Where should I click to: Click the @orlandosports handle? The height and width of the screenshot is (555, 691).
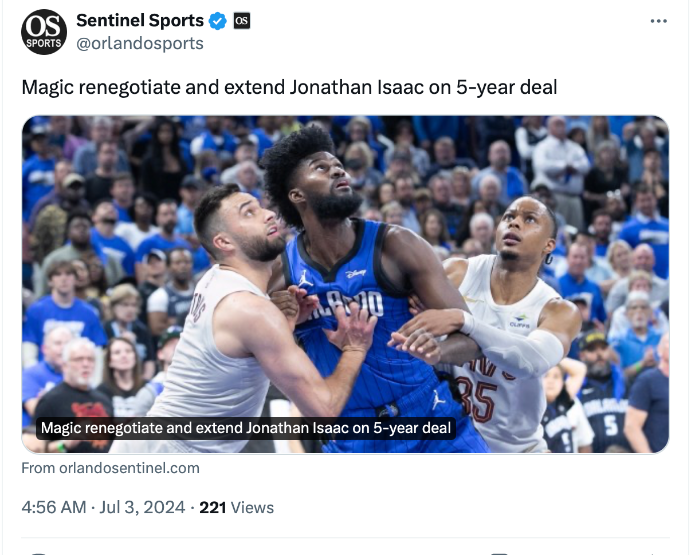coord(140,44)
